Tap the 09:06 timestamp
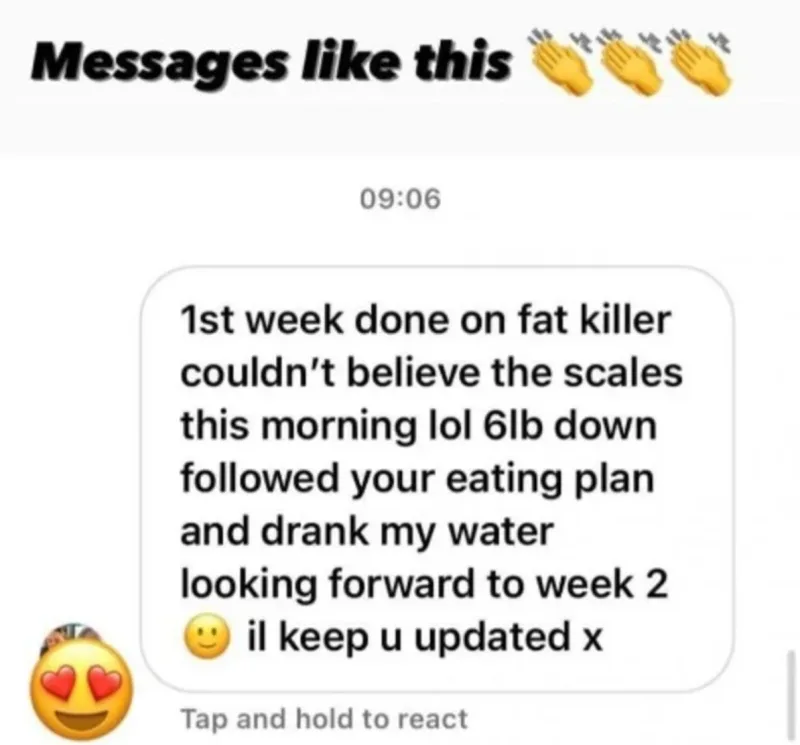 click(400, 199)
